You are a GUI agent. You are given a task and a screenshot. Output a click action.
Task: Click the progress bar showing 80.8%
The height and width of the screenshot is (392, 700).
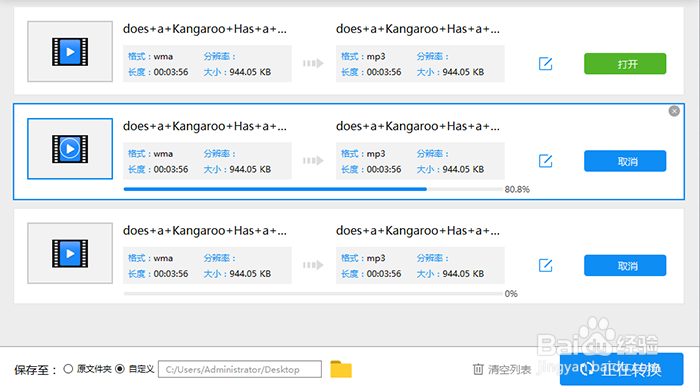click(x=313, y=189)
